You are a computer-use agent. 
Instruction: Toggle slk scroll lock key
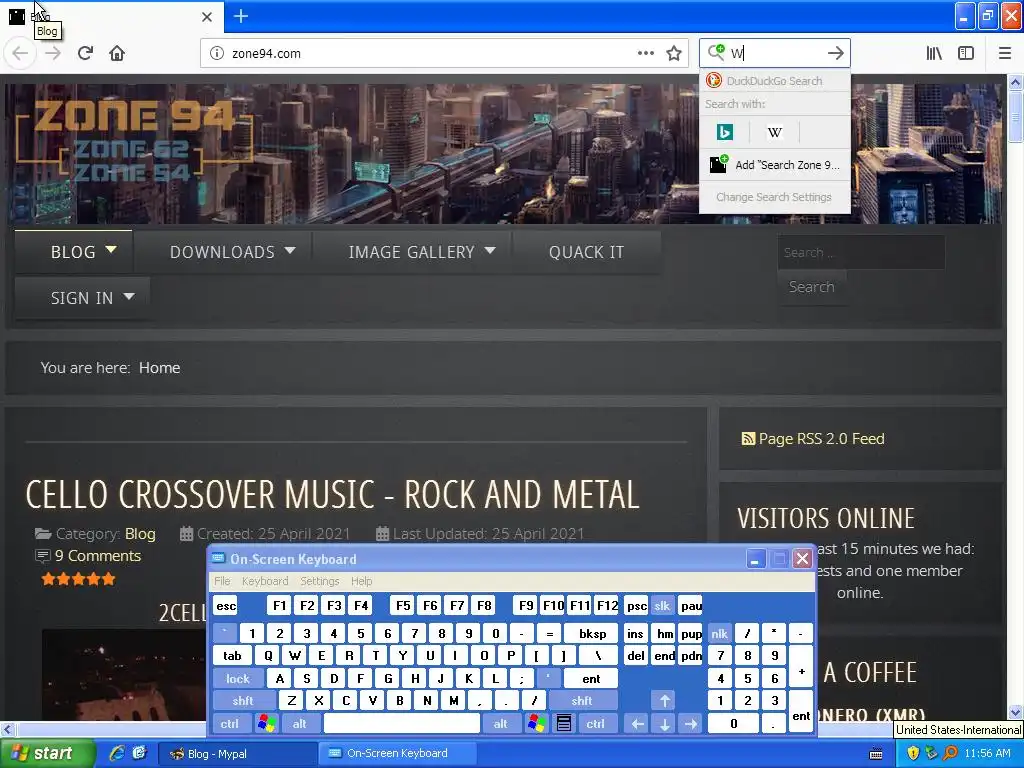pyautogui.click(x=662, y=606)
